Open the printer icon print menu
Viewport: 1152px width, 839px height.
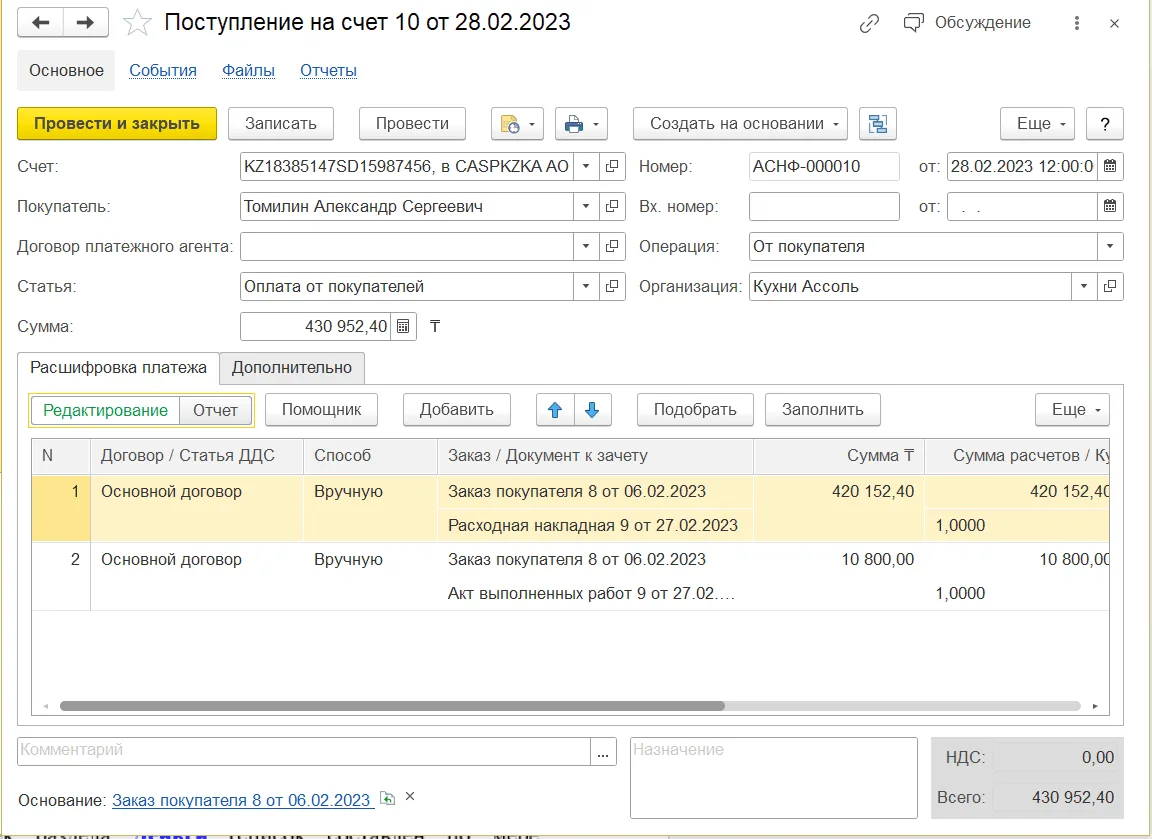click(581, 124)
